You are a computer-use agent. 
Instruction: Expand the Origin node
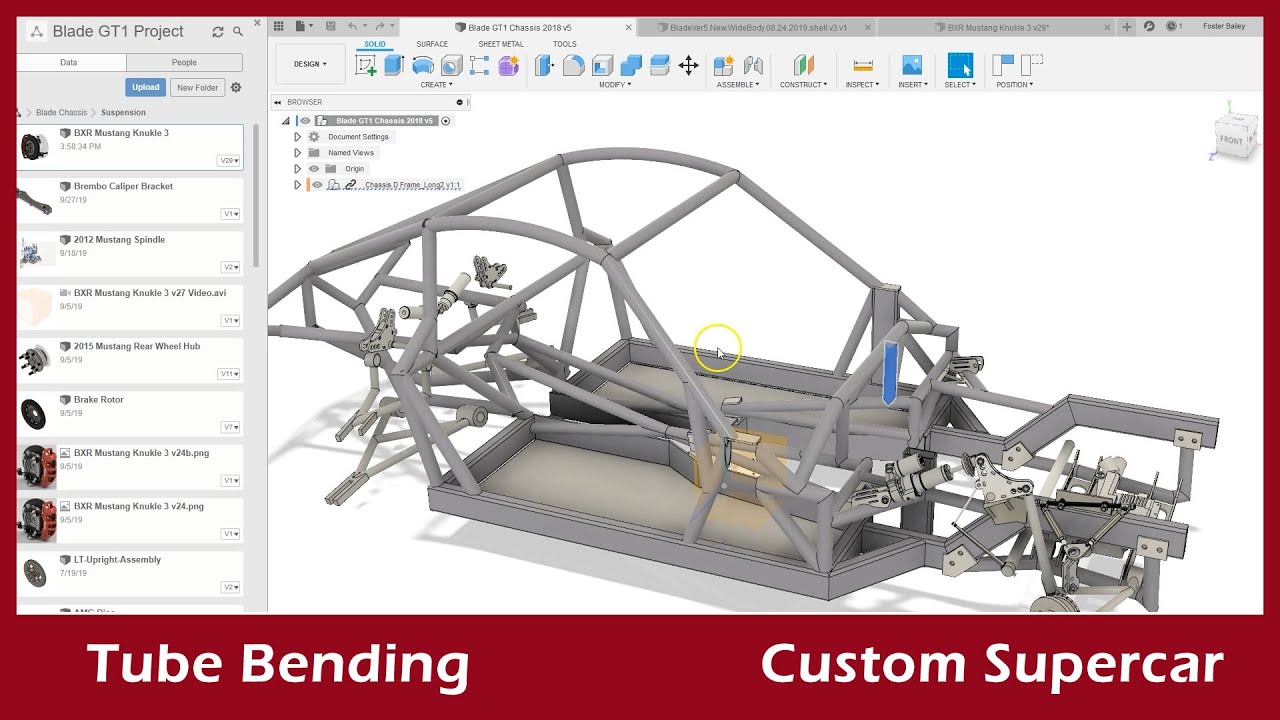click(297, 169)
